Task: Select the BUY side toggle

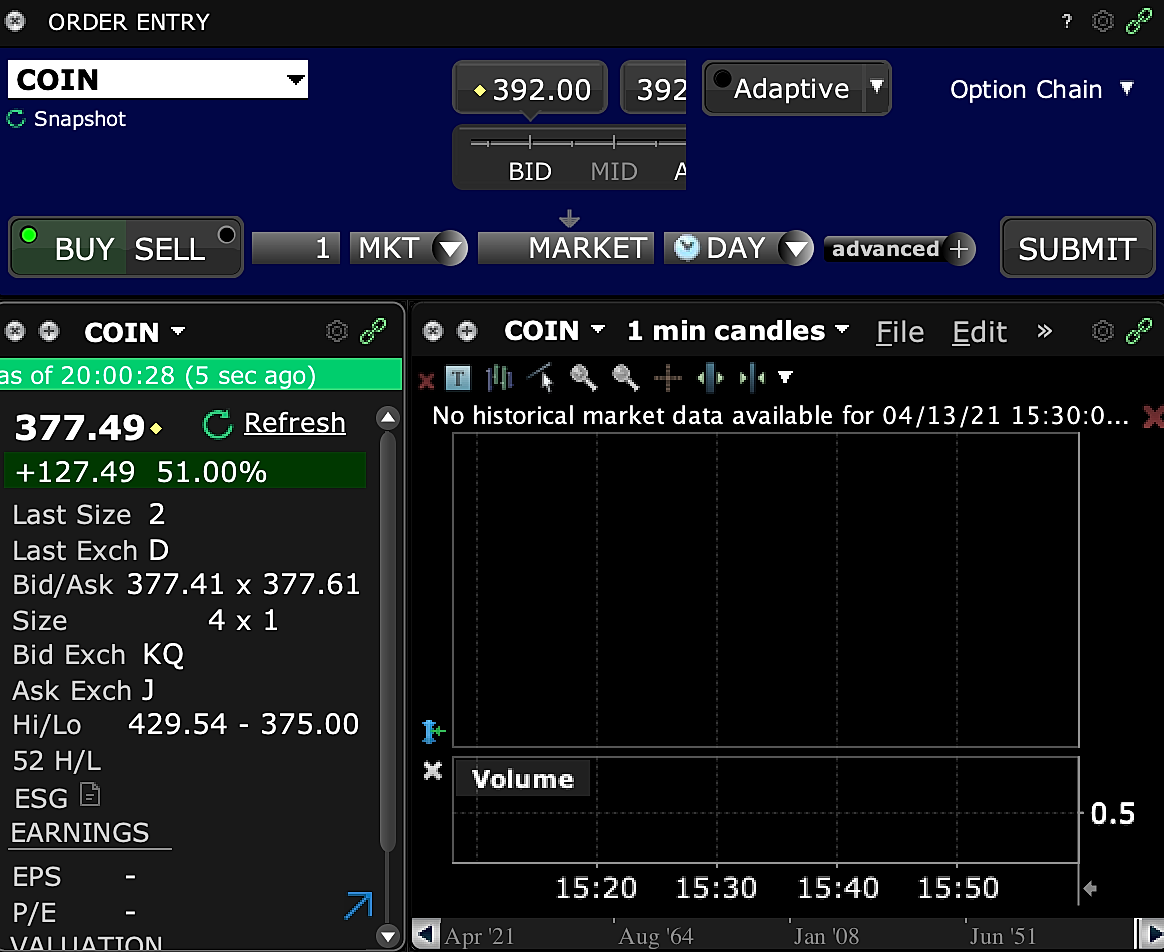Action: pos(68,248)
